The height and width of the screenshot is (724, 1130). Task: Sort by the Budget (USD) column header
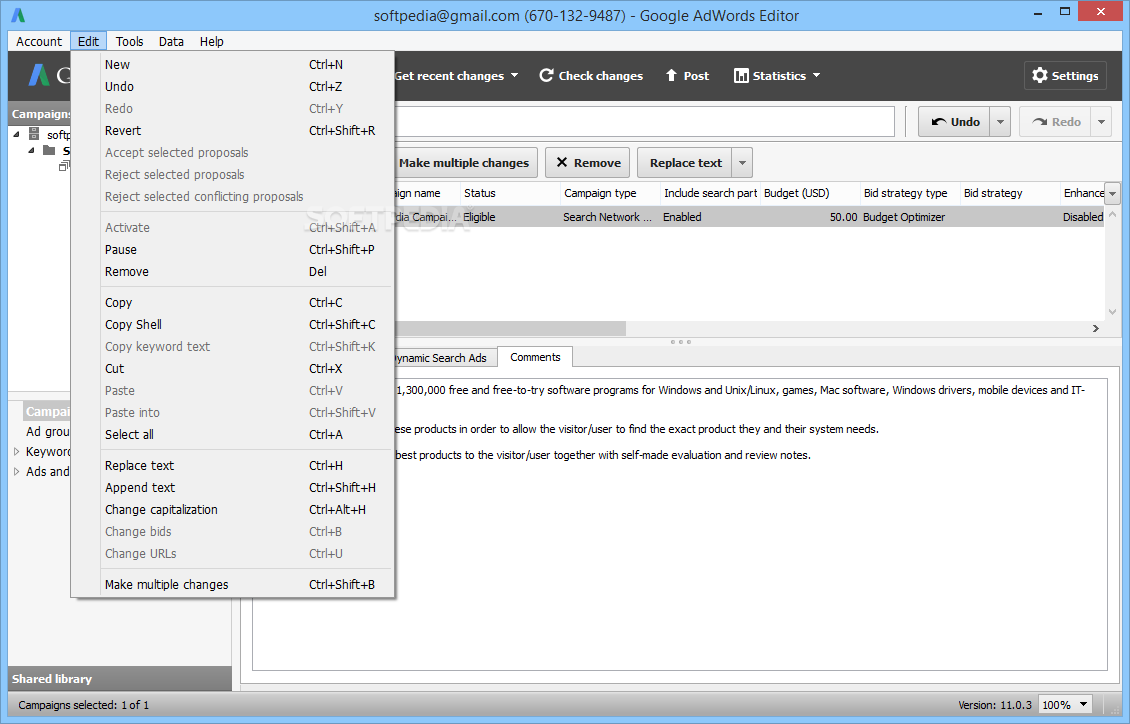(x=811, y=193)
